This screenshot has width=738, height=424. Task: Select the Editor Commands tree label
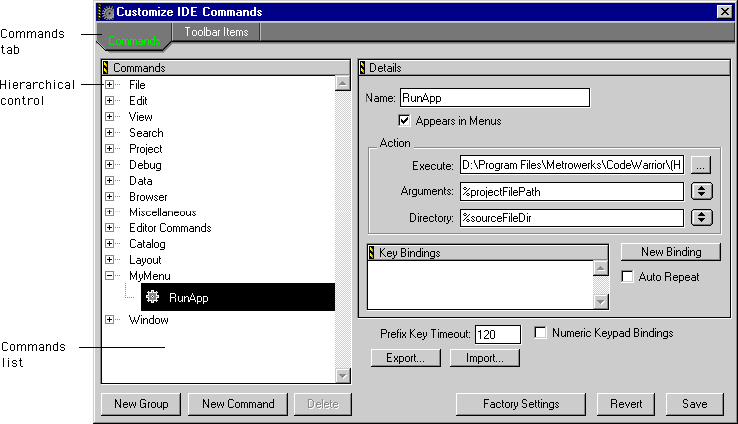click(170, 228)
